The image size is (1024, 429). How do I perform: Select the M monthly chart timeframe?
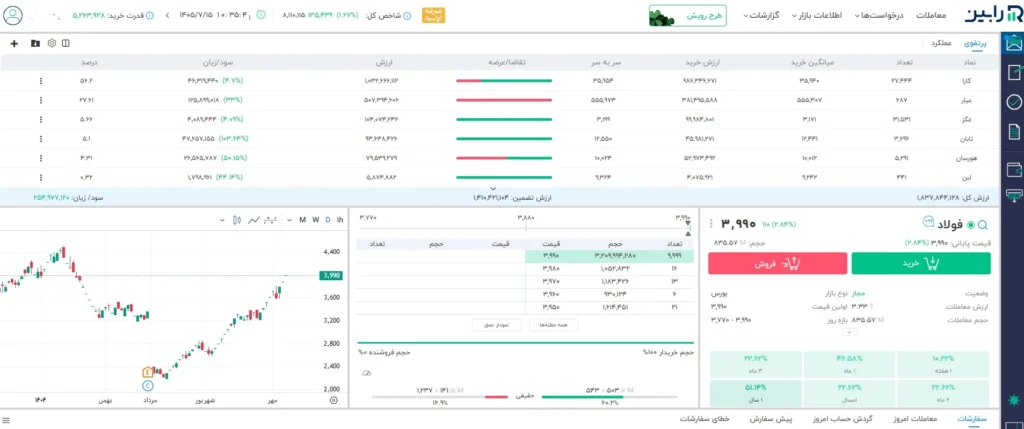pyautogui.click(x=302, y=220)
